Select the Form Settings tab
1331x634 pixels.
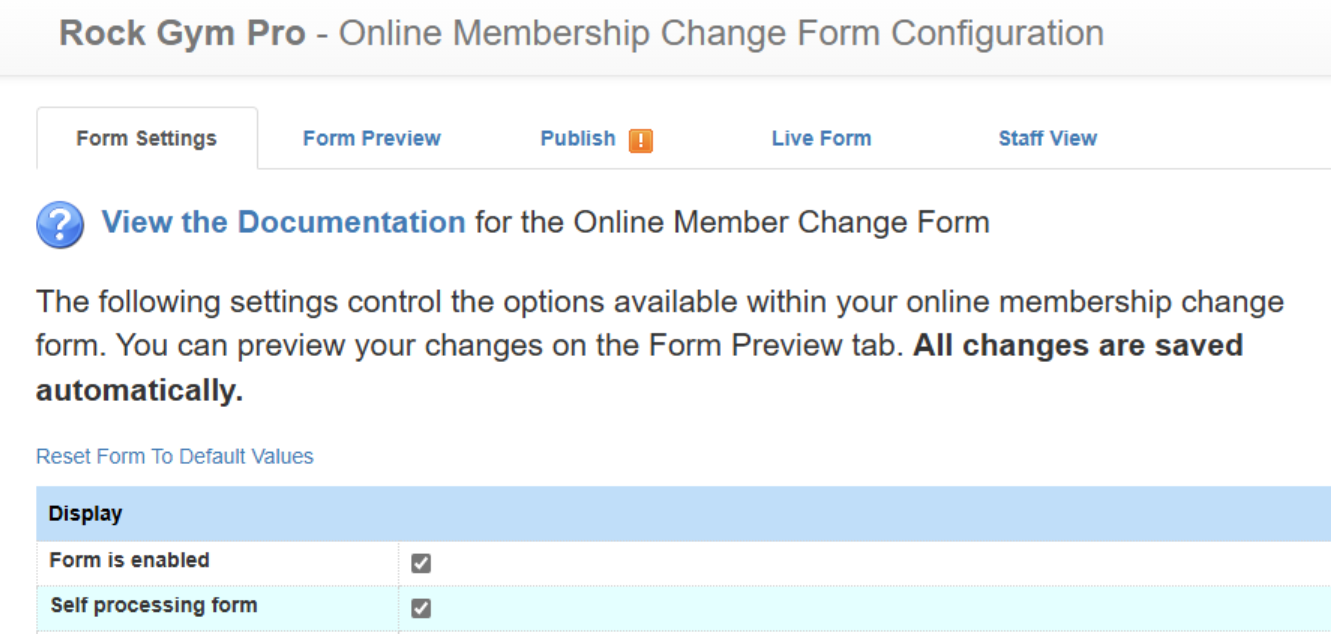click(x=147, y=139)
